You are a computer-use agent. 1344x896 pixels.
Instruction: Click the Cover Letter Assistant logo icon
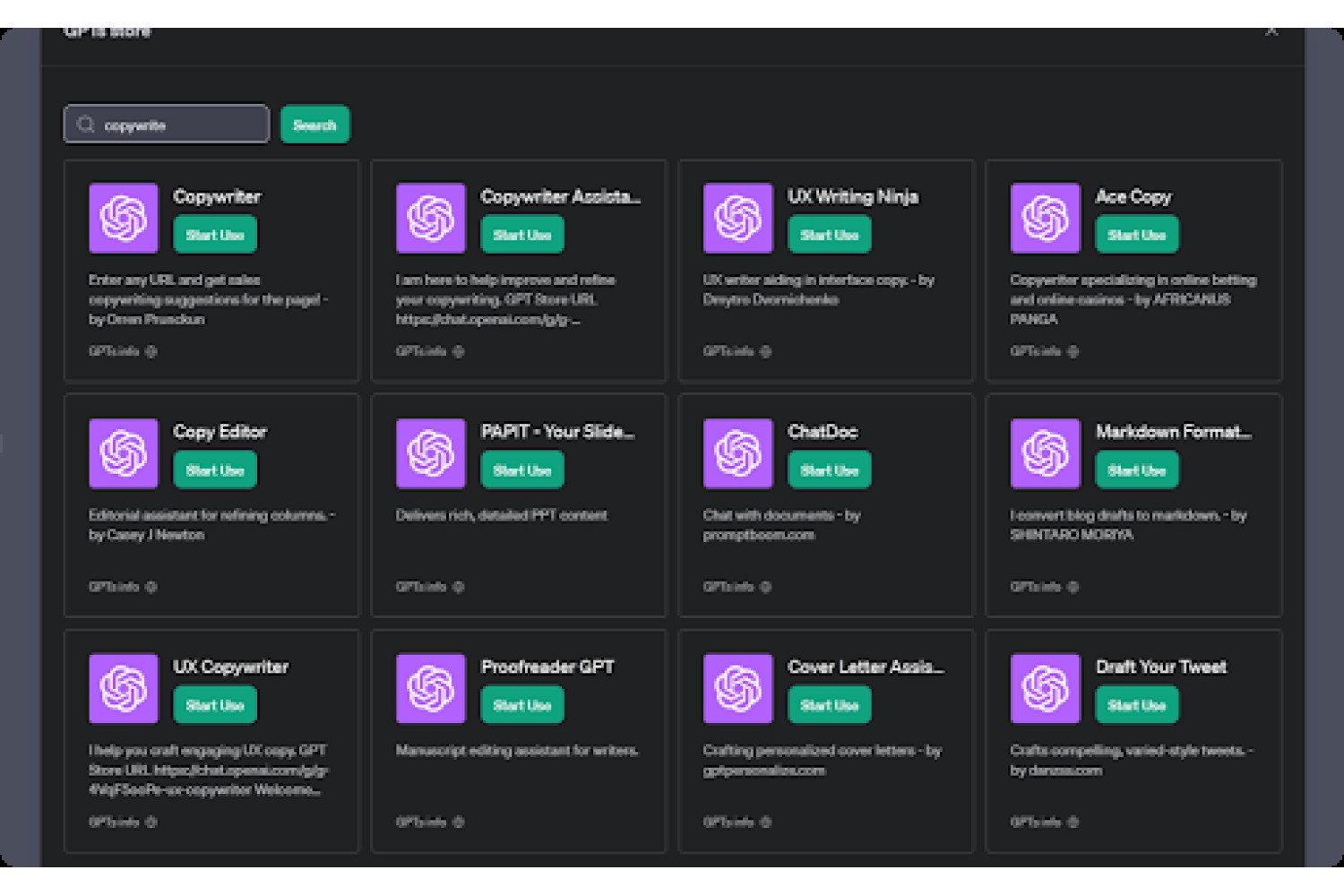tap(738, 688)
